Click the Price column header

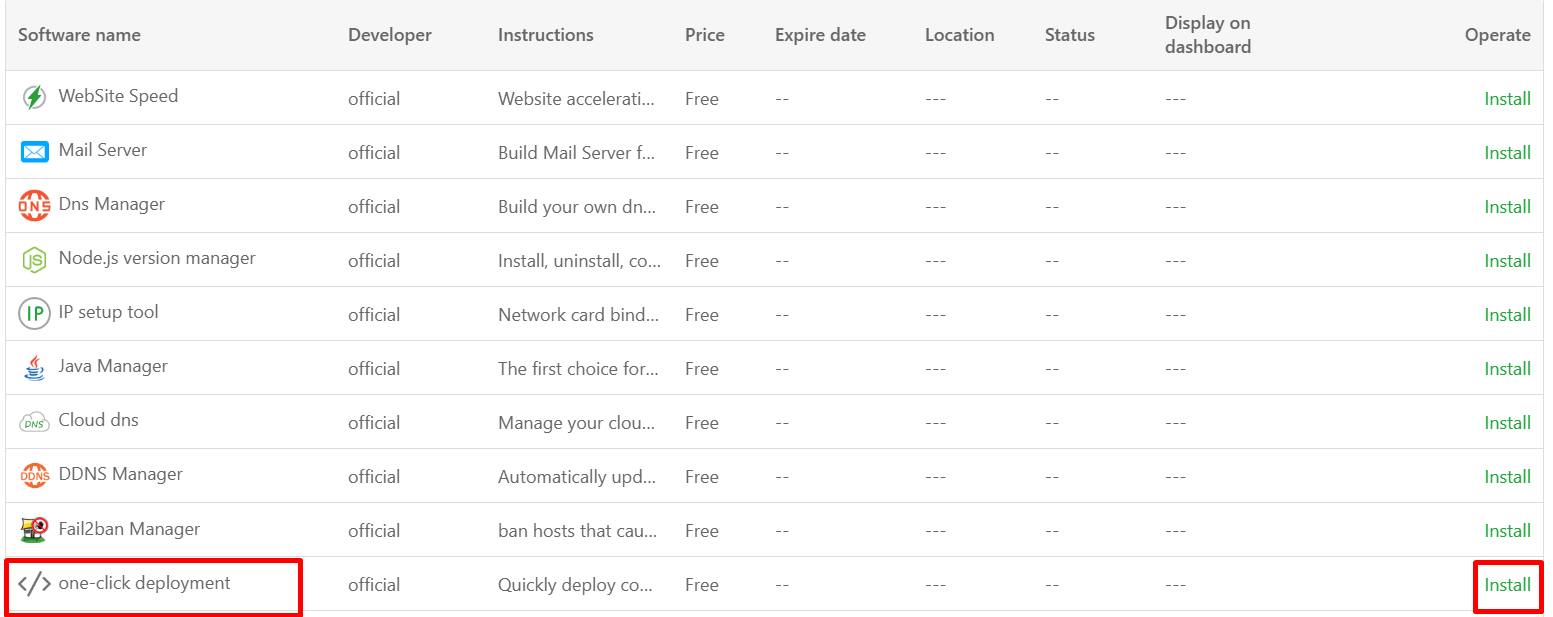pos(705,35)
